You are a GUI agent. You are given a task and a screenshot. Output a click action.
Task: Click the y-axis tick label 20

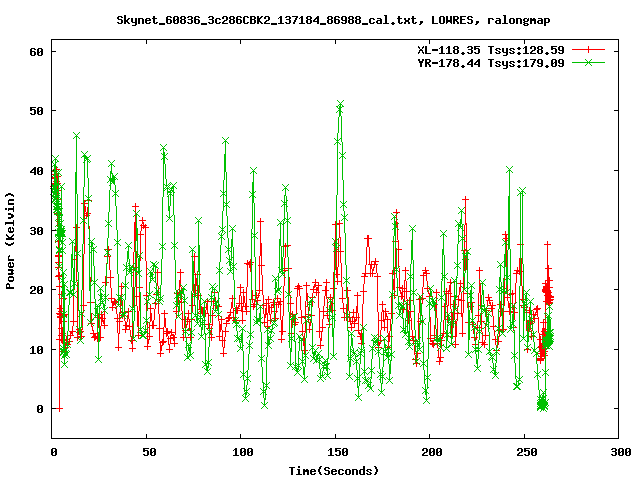pos(37,290)
